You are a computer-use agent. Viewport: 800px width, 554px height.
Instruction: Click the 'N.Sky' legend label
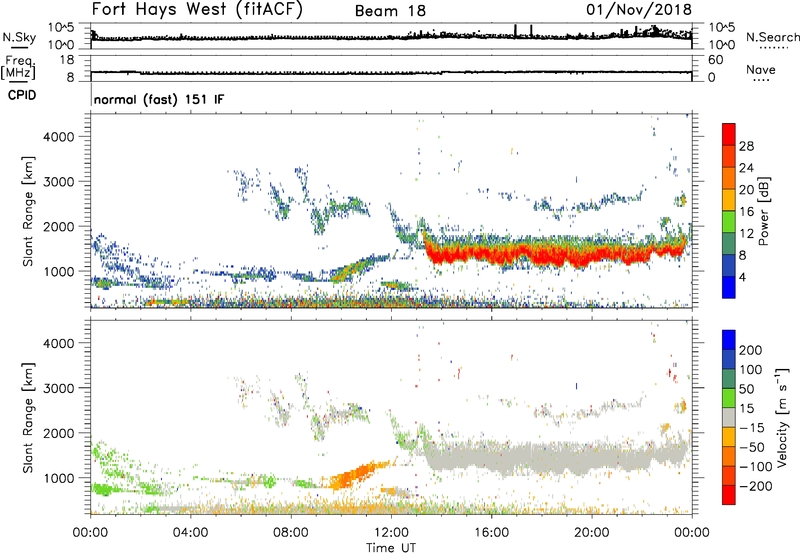(x=19, y=37)
